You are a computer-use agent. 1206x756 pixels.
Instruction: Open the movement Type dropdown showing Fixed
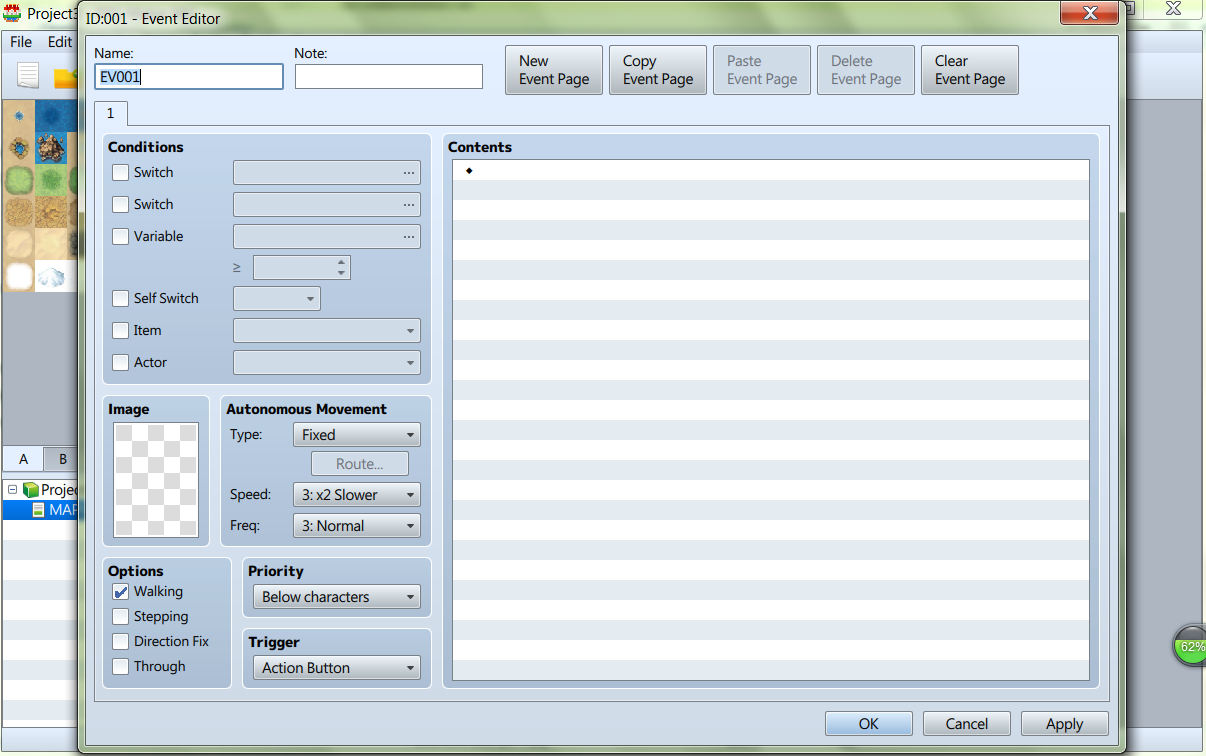pyautogui.click(x=357, y=435)
